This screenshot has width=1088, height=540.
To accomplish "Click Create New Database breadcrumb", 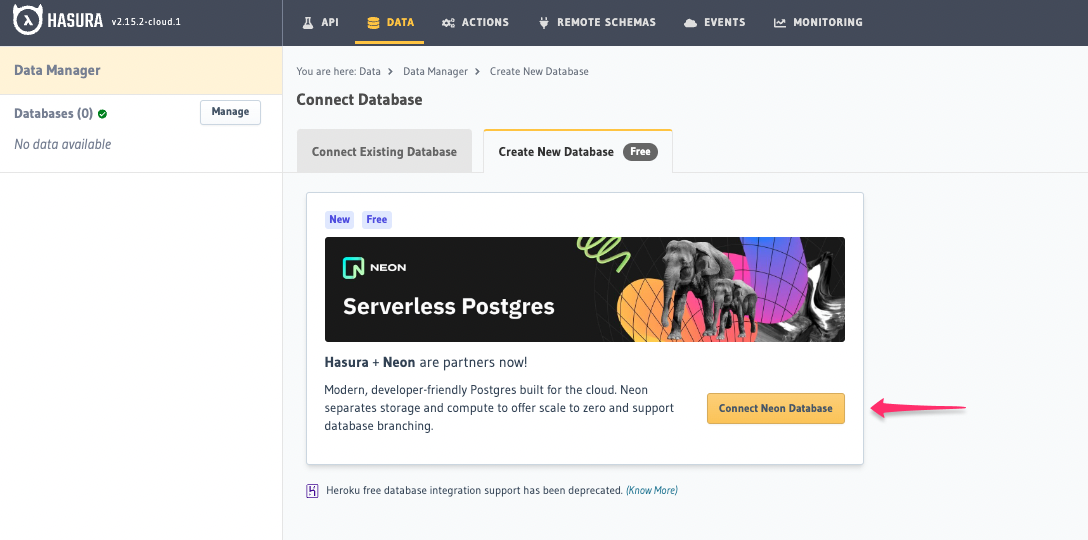I will pyautogui.click(x=539, y=71).
